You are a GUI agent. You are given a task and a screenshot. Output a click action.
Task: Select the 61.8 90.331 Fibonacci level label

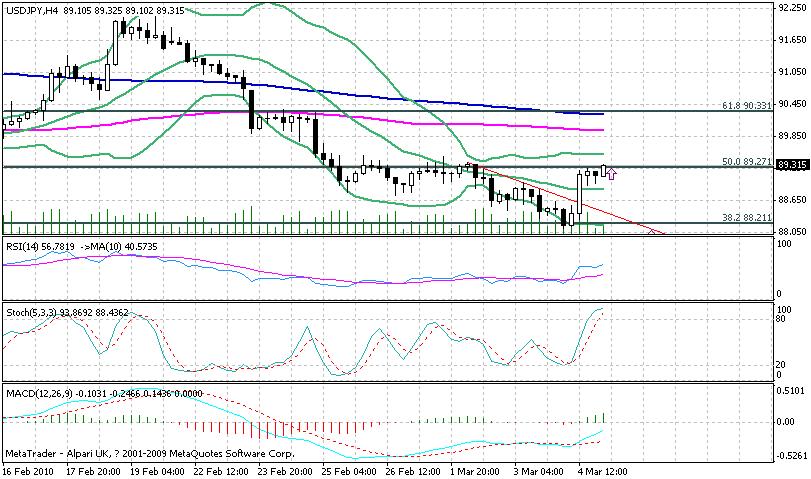pos(747,106)
